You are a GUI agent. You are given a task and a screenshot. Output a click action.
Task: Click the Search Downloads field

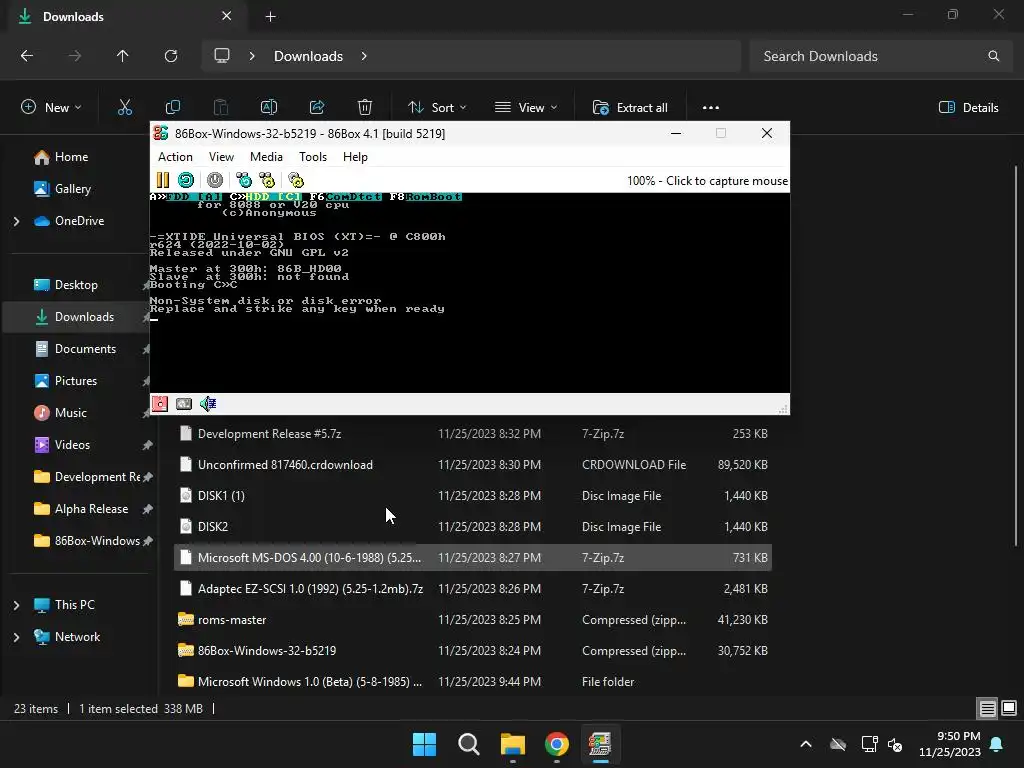point(882,56)
